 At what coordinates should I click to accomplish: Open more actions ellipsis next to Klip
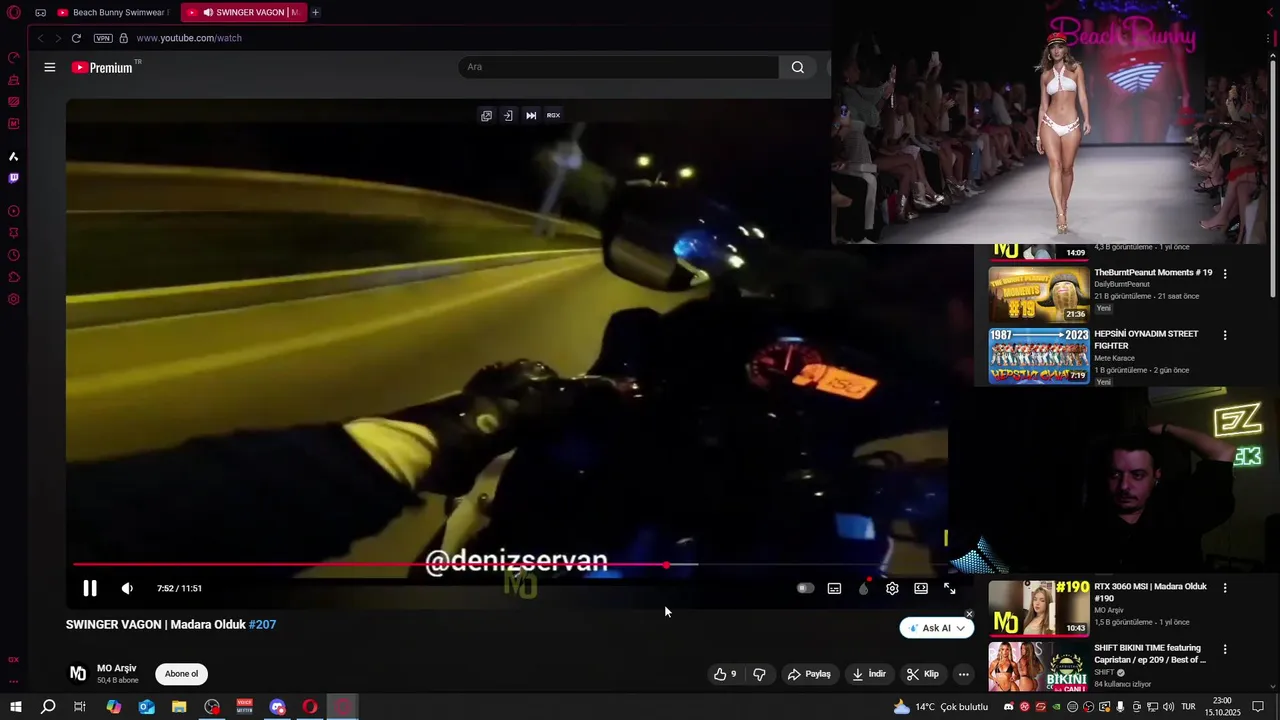[x=963, y=674]
